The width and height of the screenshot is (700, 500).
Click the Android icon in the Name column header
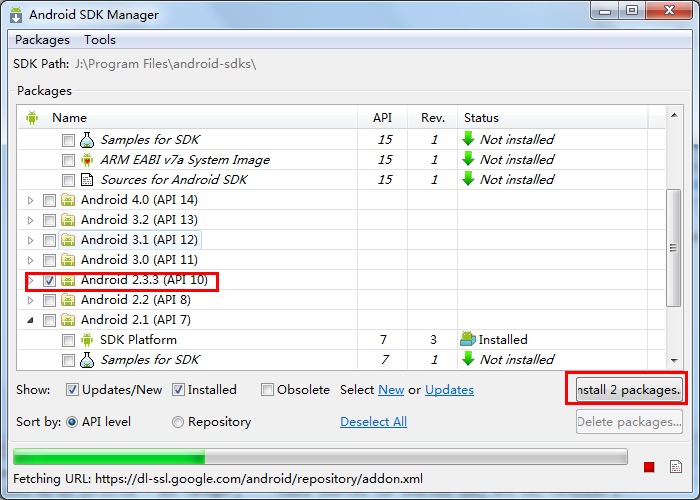pyautogui.click(x=32, y=118)
